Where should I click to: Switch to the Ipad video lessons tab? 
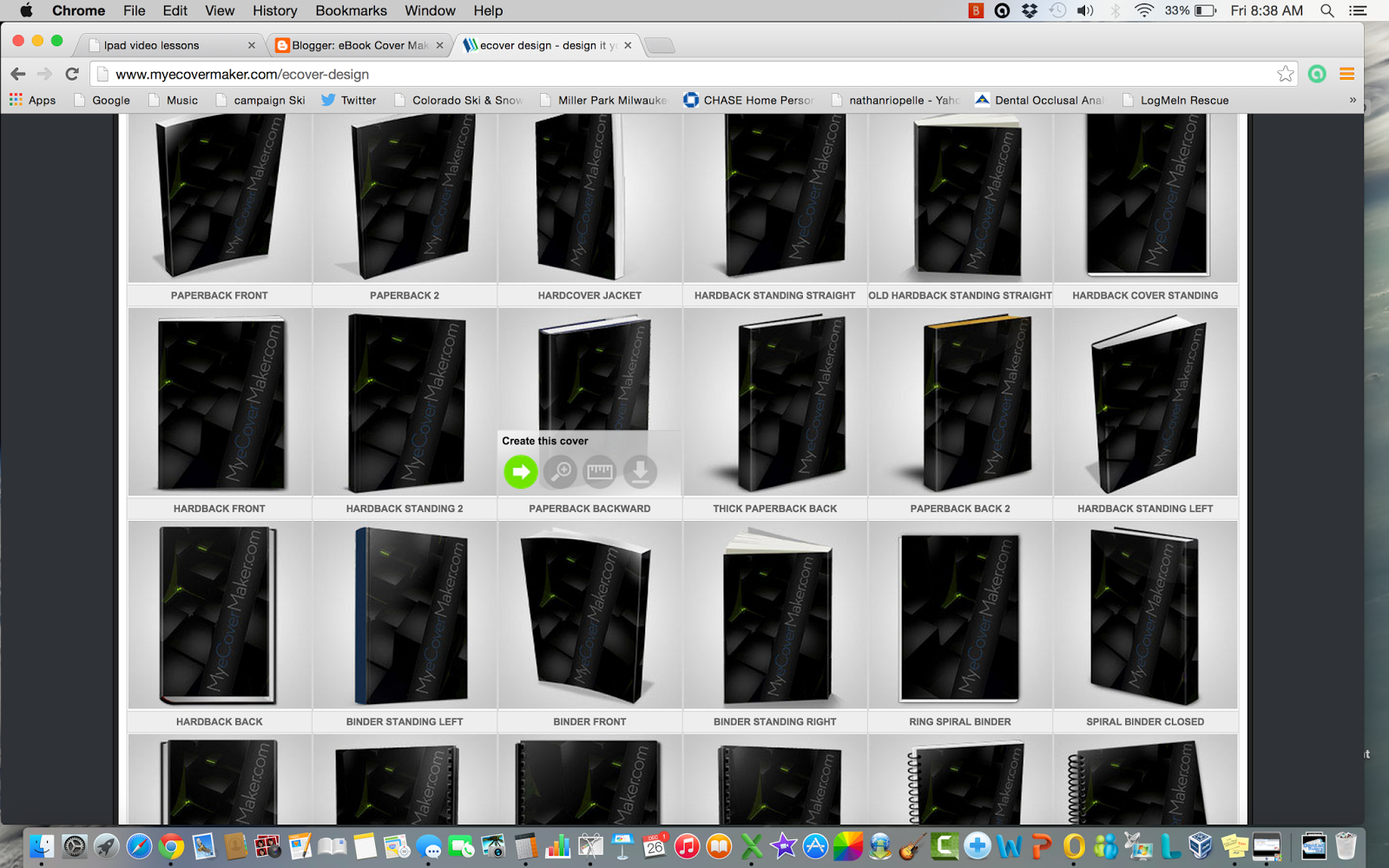click(x=168, y=45)
